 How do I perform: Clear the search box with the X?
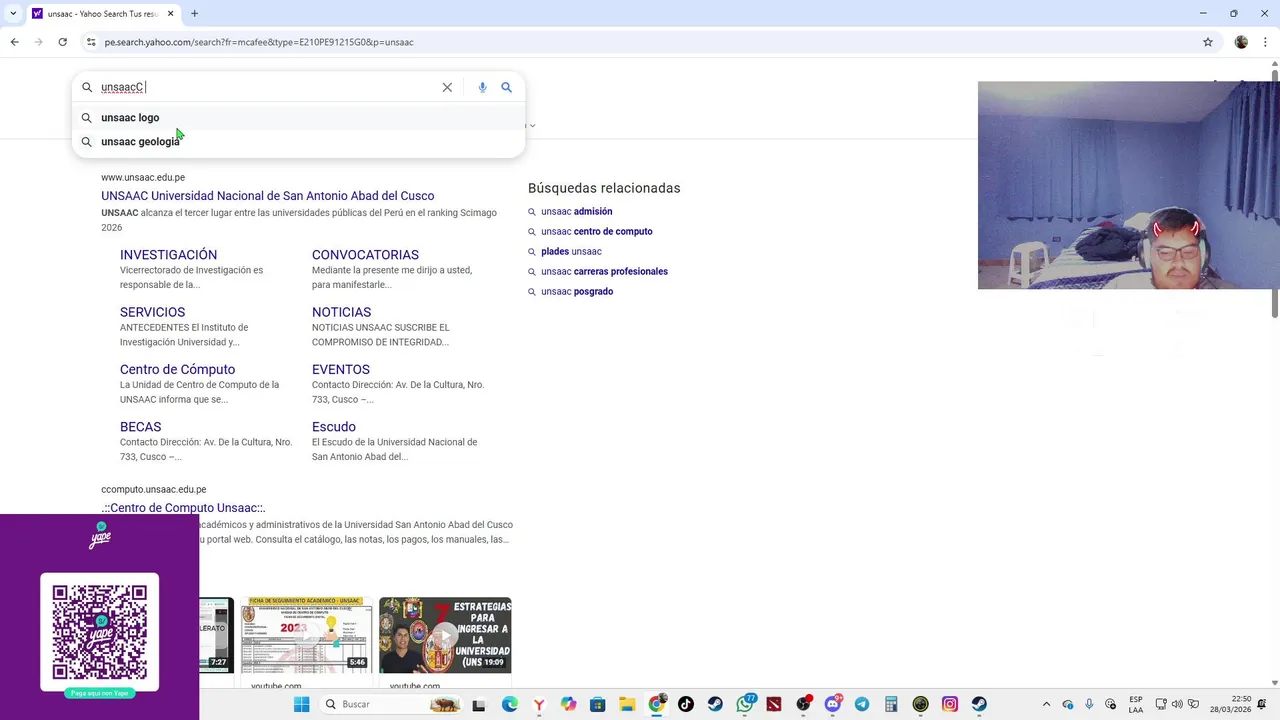point(447,87)
